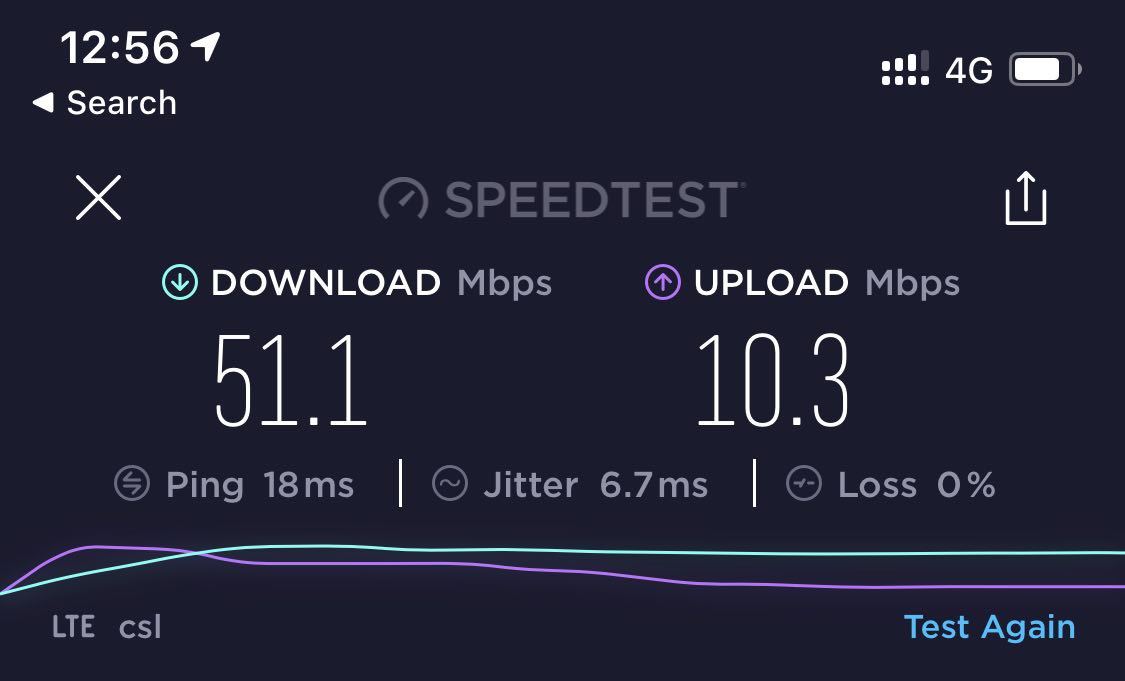Tap the 51.1 download speed result

coord(291,380)
